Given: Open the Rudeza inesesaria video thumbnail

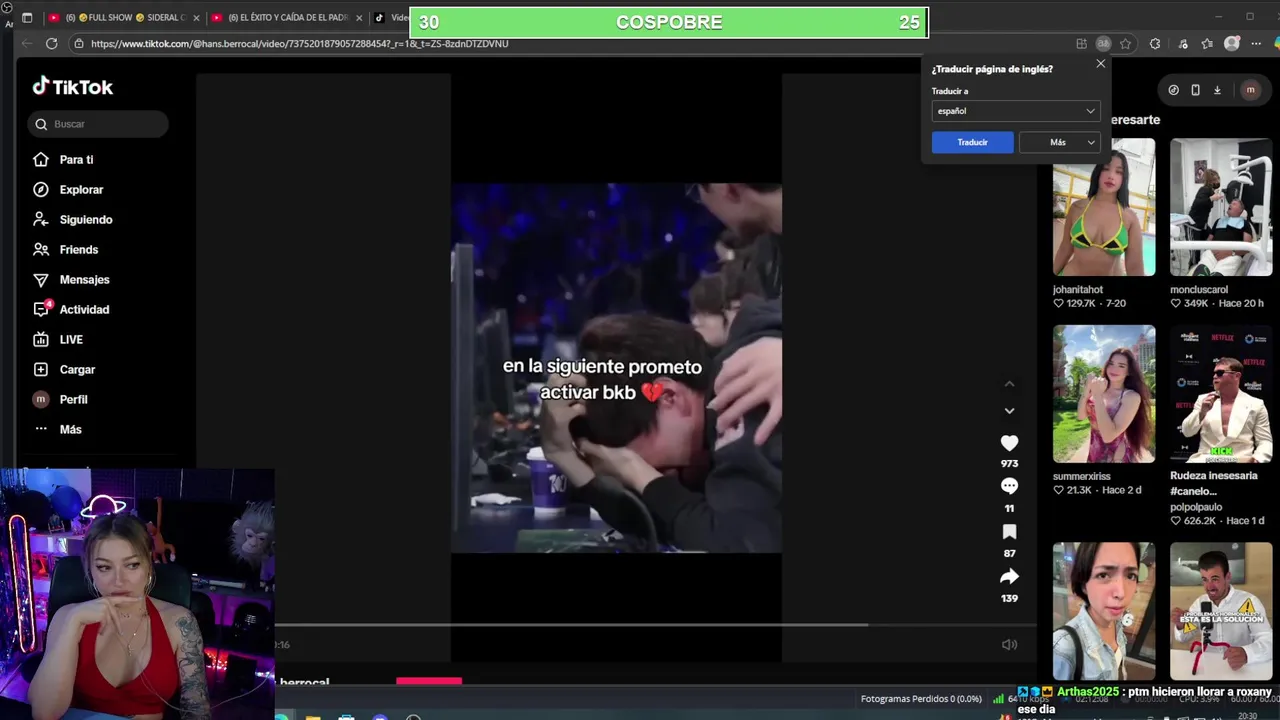Looking at the screenshot, I should (x=1221, y=394).
